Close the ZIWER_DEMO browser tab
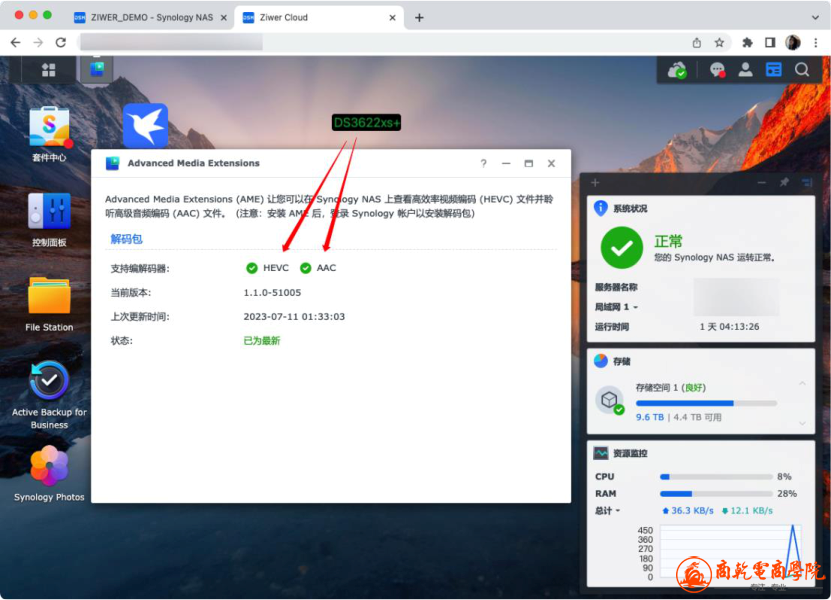Image resolution: width=831 pixels, height=600 pixels. click(224, 17)
